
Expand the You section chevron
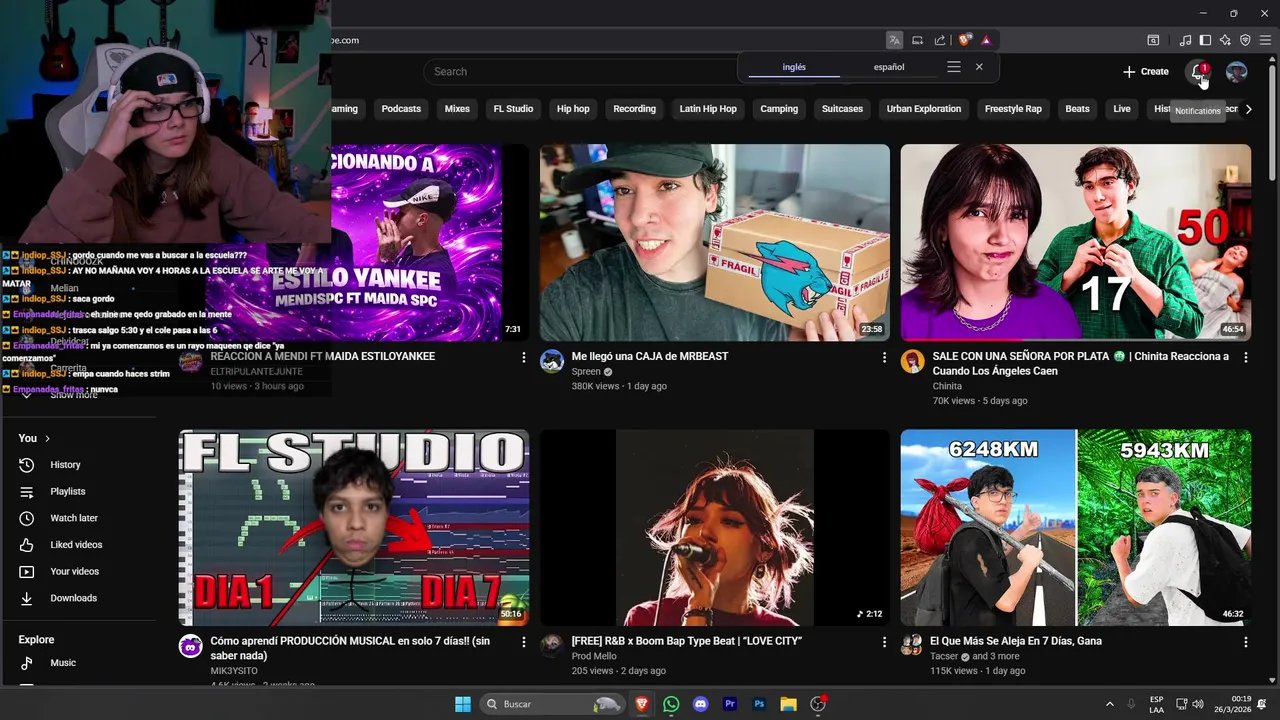(47, 438)
